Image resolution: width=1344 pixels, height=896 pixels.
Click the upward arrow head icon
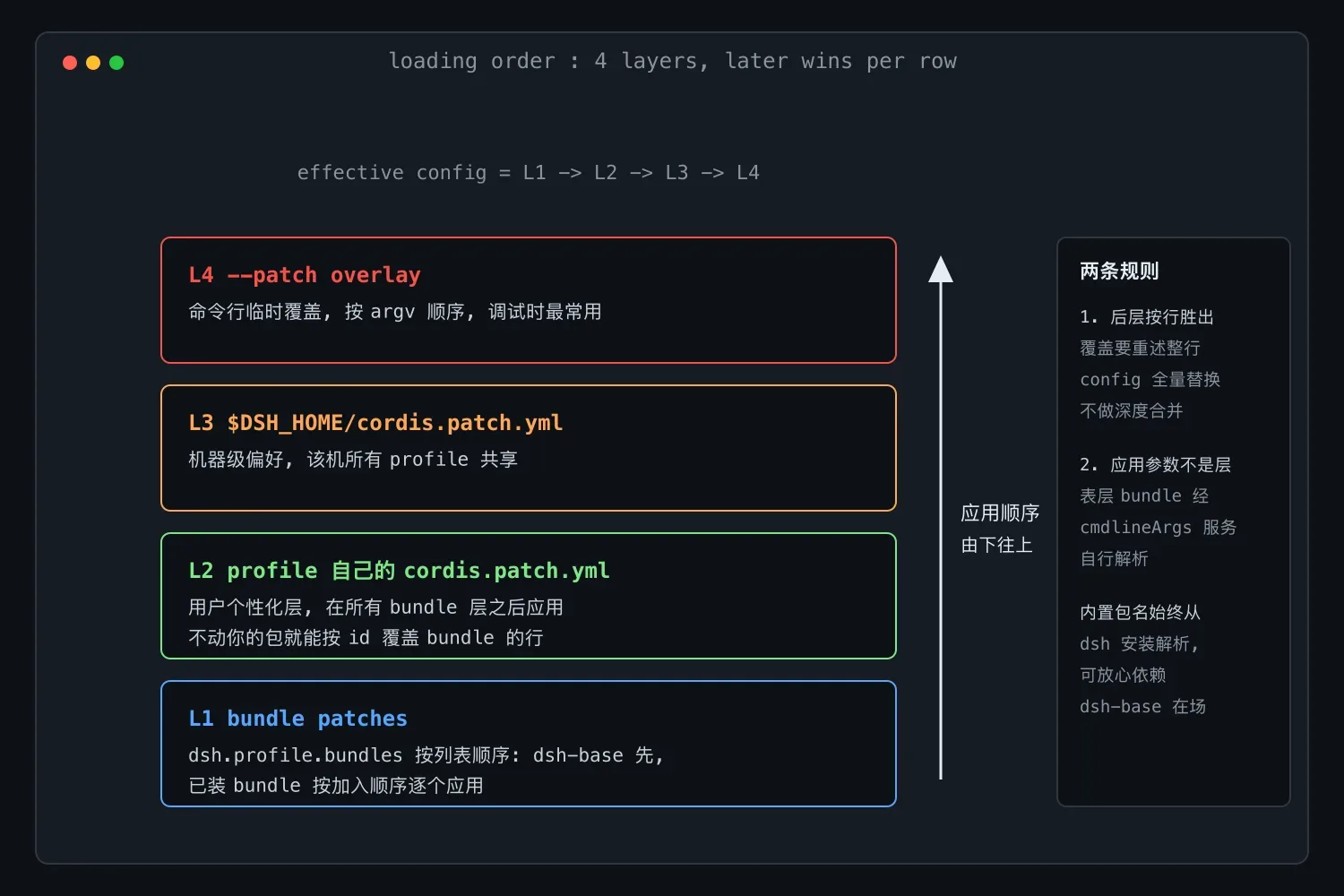[941, 270]
